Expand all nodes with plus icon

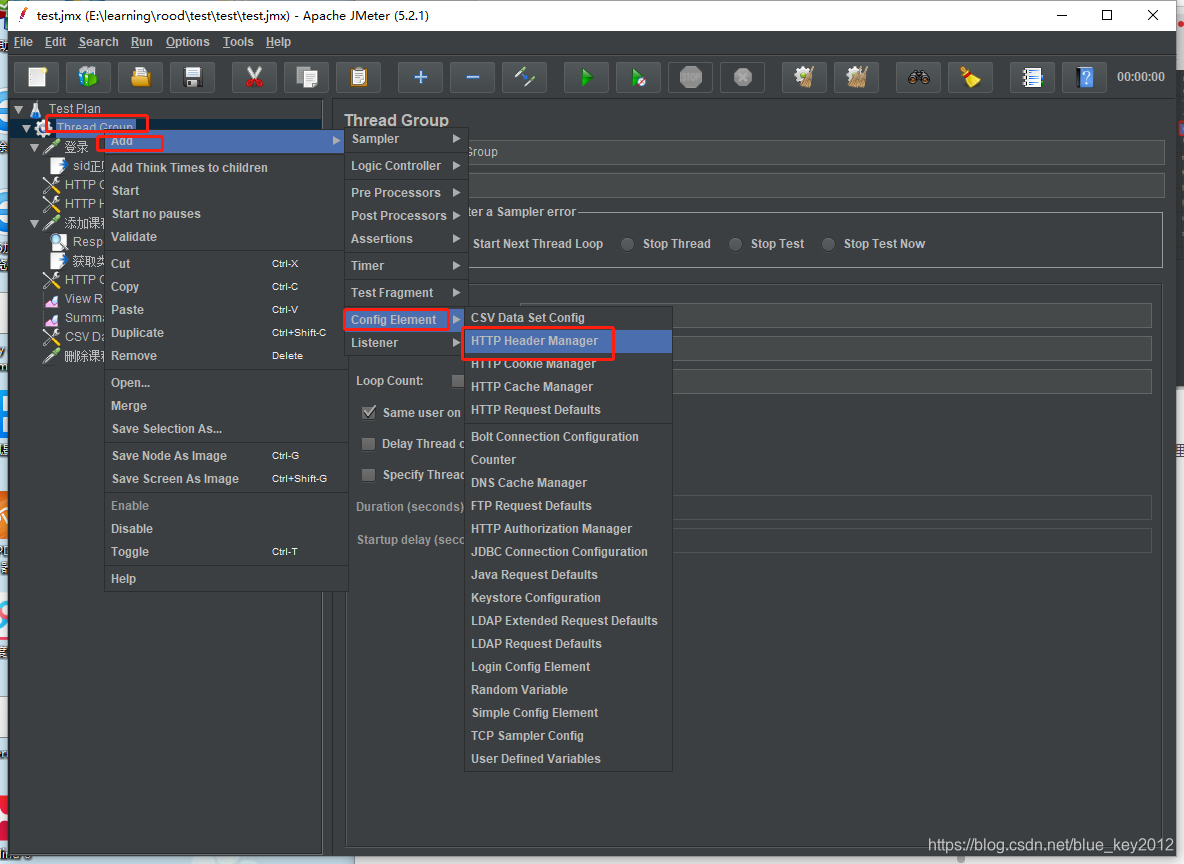point(421,77)
